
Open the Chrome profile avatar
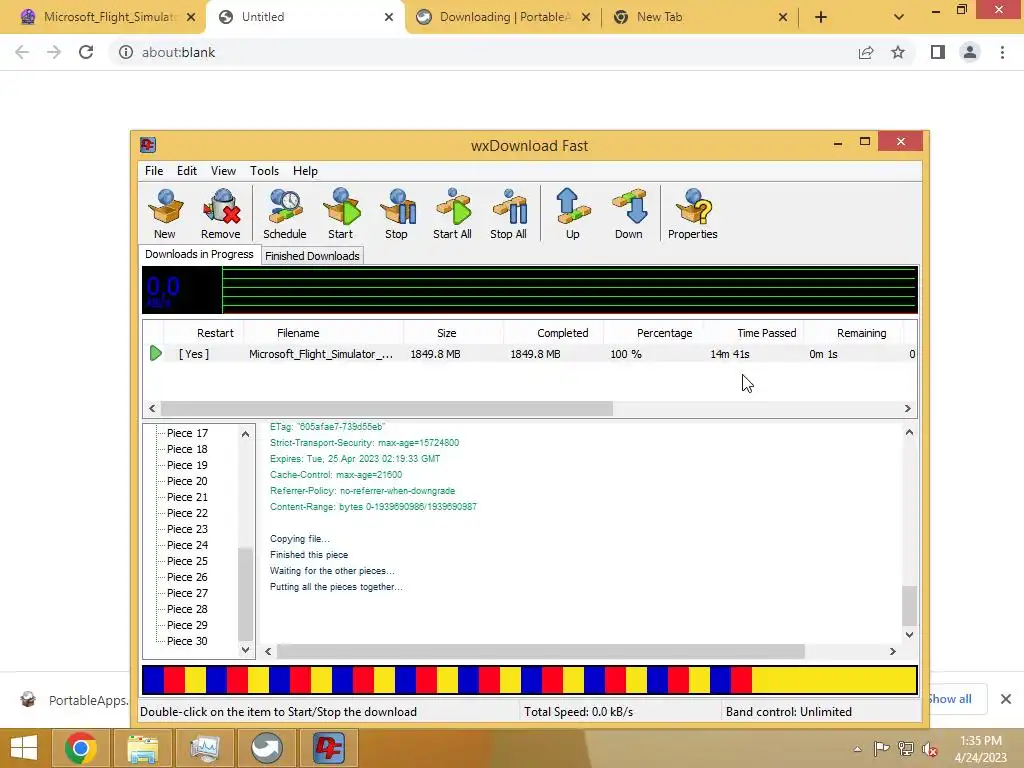(x=970, y=52)
